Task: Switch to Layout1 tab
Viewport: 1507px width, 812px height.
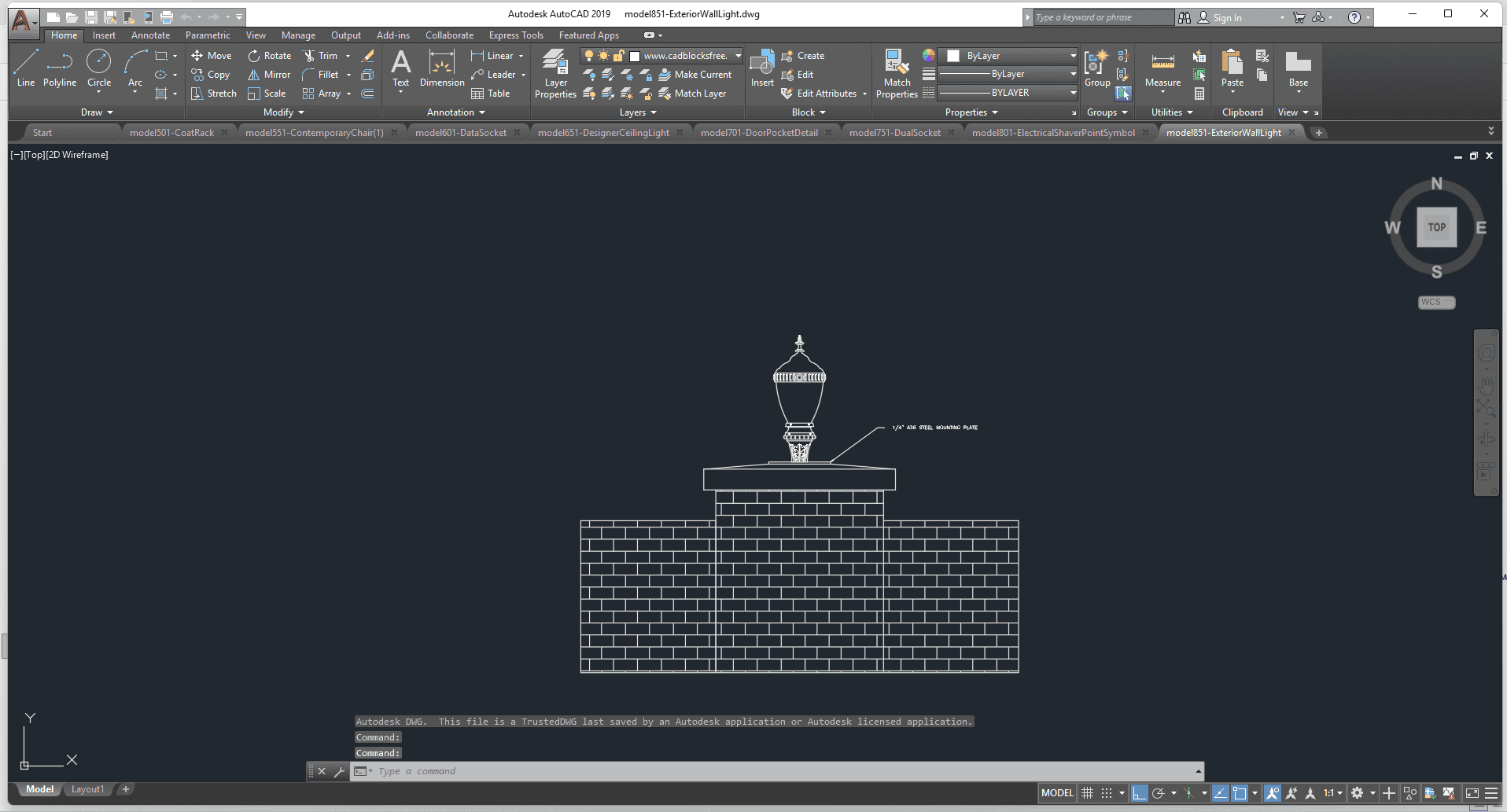Action: [x=87, y=789]
